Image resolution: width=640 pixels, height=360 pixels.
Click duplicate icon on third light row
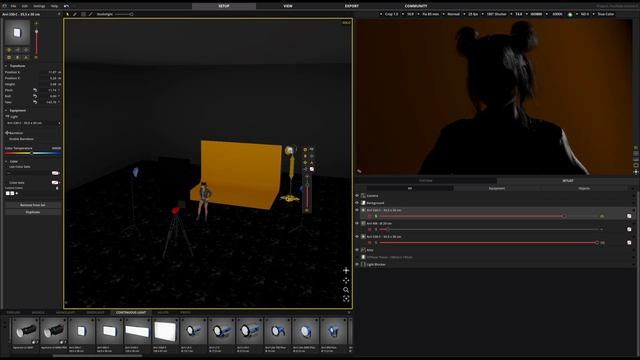point(629,242)
